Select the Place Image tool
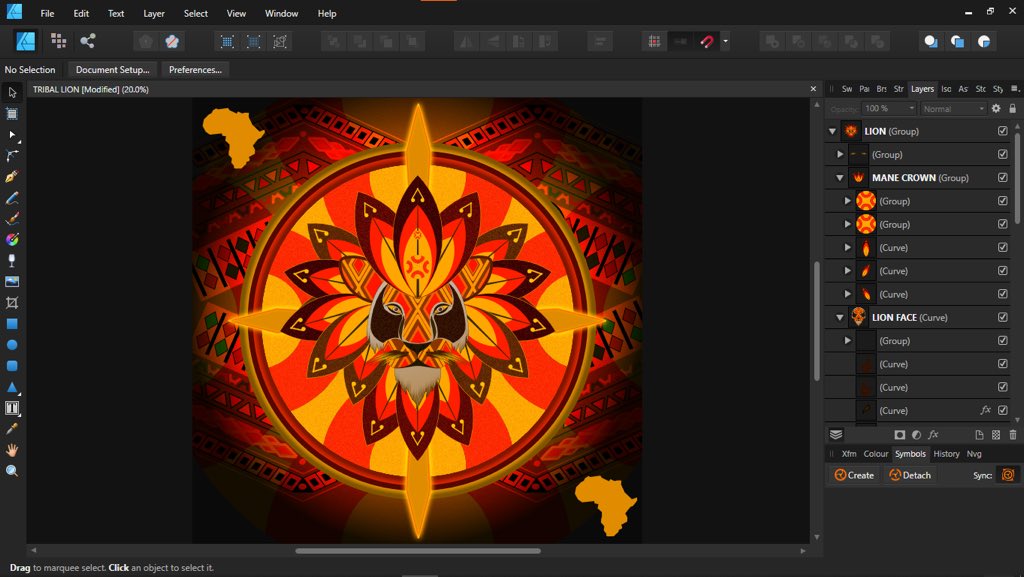The width and height of the screenshot is (1024, 577). 12,281
